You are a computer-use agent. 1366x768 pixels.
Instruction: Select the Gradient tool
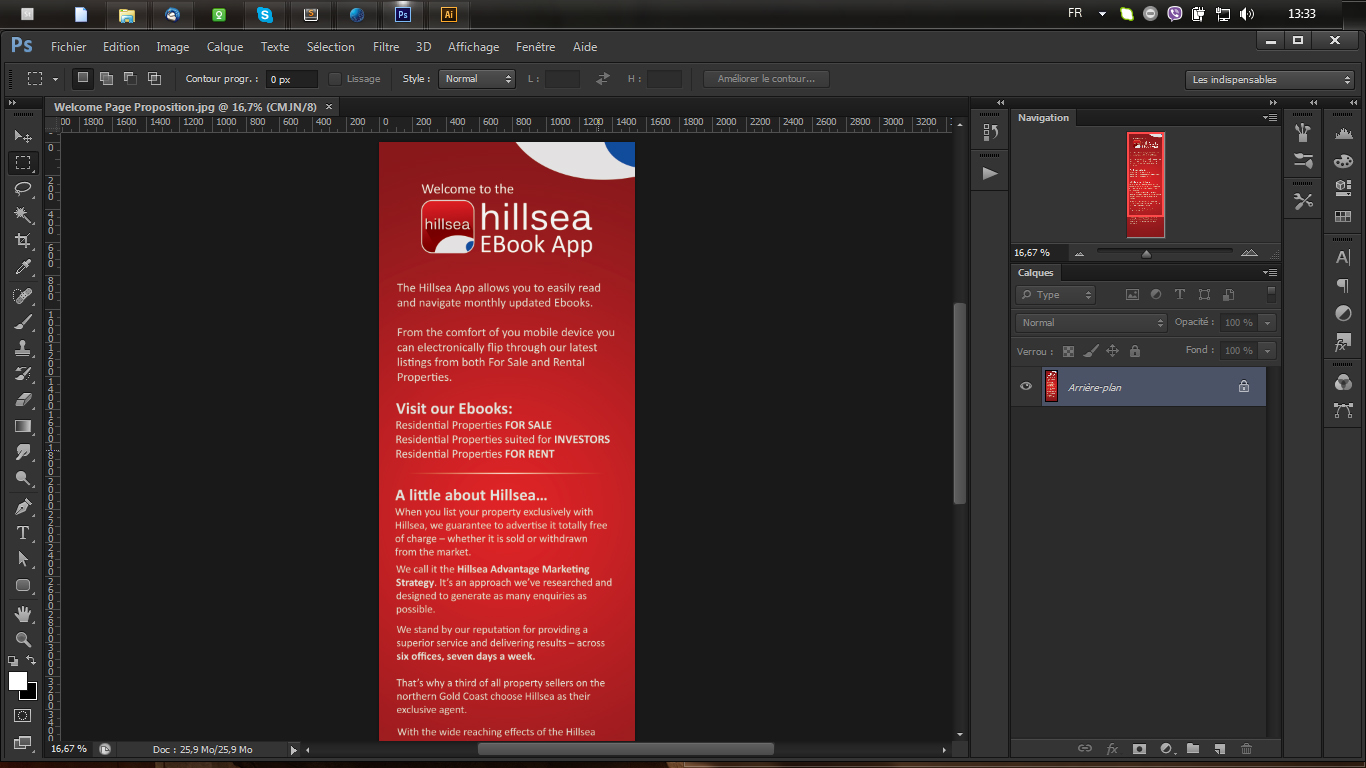click(23, 426)
